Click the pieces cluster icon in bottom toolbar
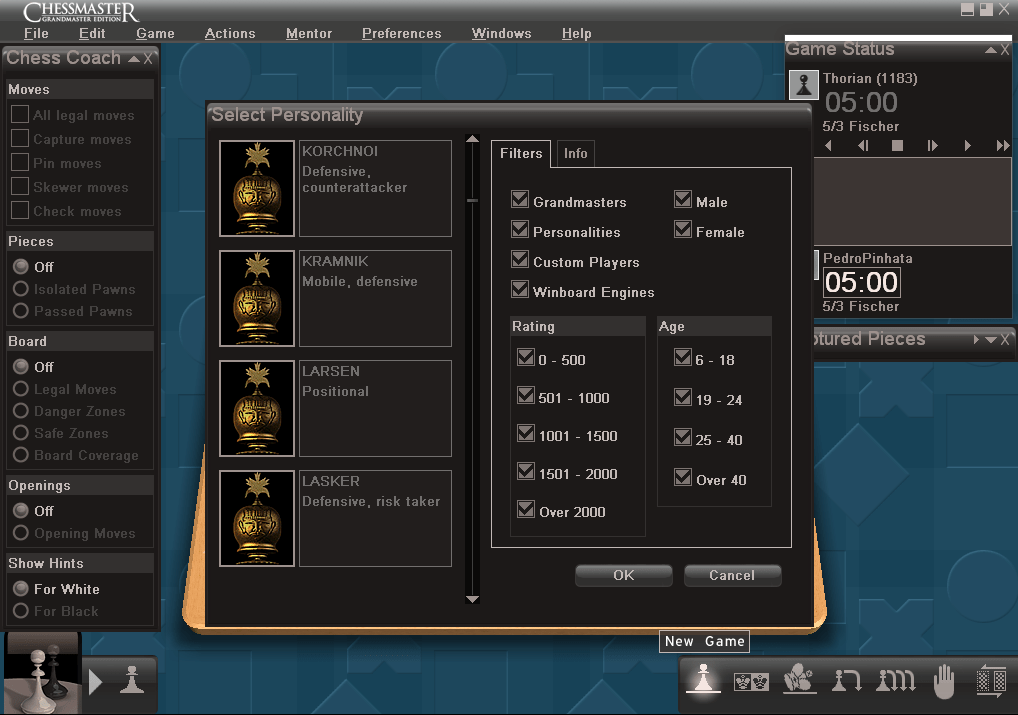Viewport: 1018px width, 715px height. tap(799, 679)
